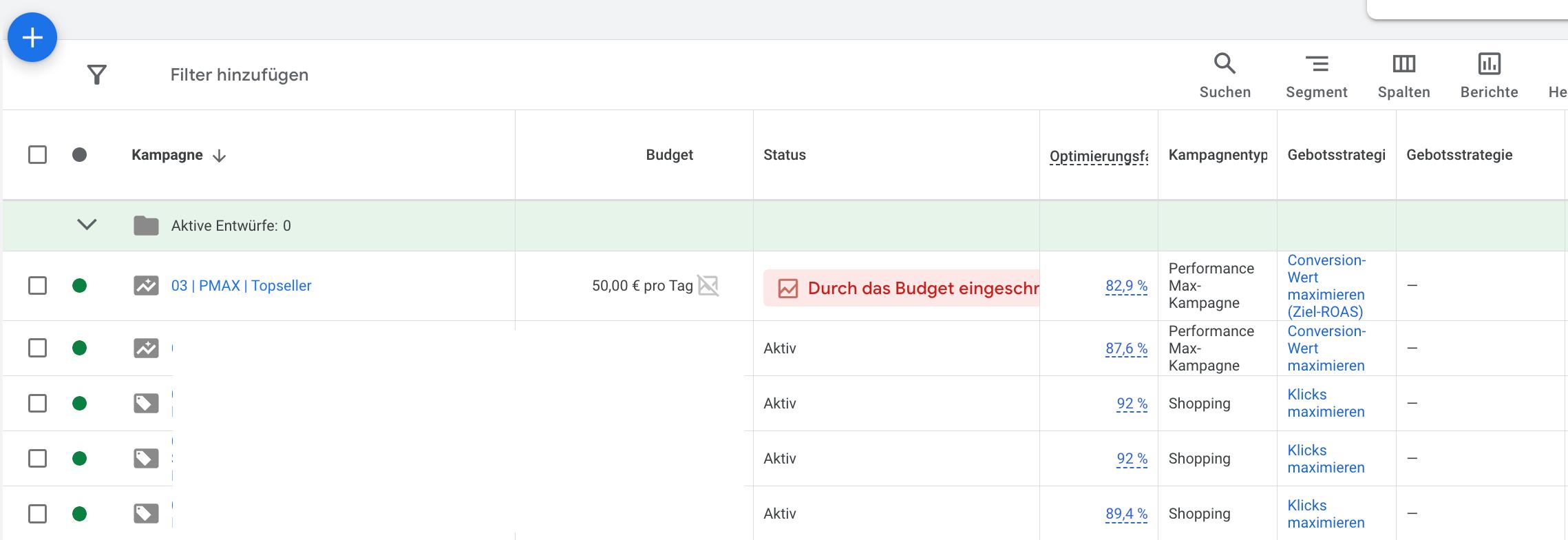Screen dimensions: 1568x540
Task: Open the filter funnel icon
Action: coord(97,74)
